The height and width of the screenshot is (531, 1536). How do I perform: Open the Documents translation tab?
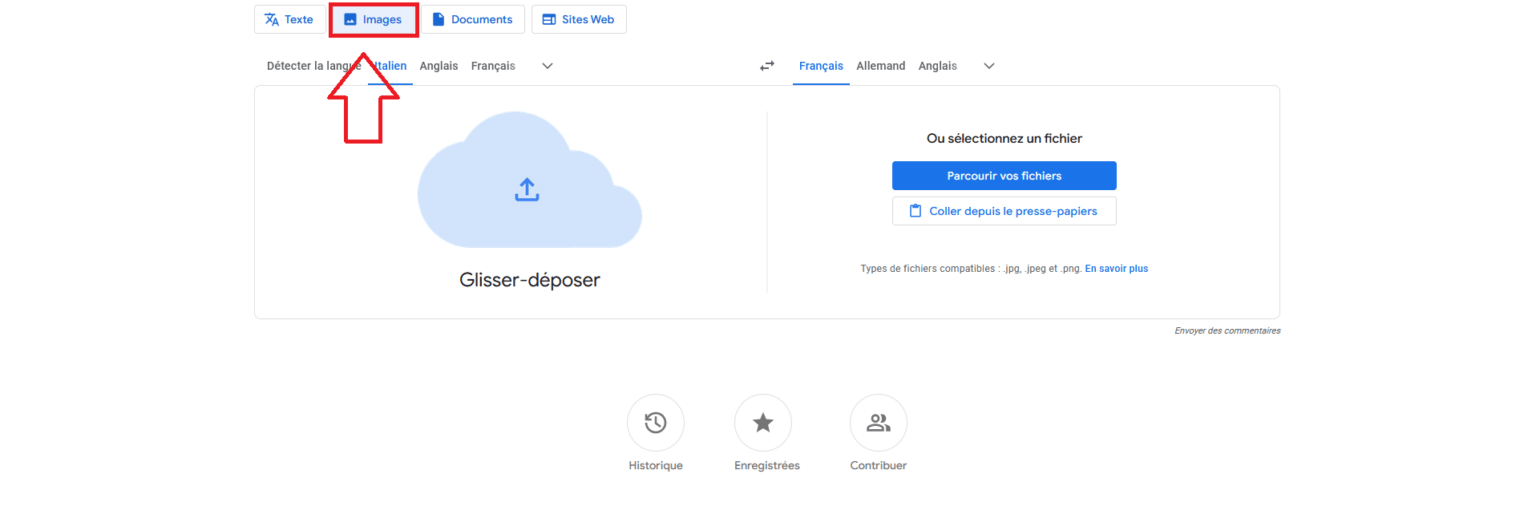click(x=472, y=20)
